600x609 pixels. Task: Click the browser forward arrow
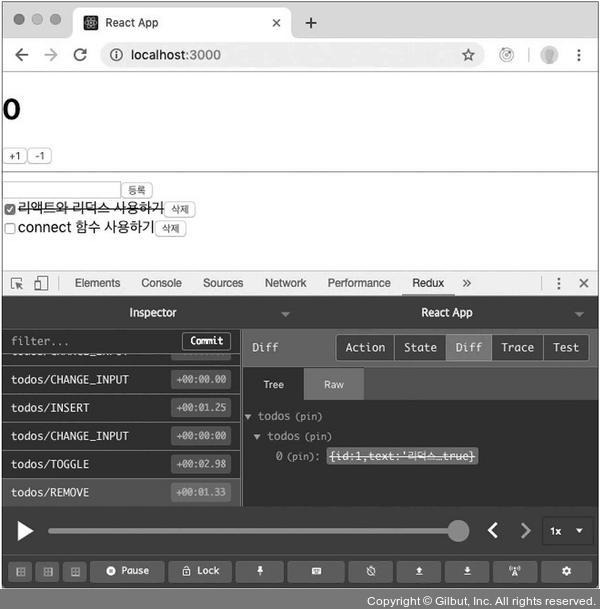51,55
